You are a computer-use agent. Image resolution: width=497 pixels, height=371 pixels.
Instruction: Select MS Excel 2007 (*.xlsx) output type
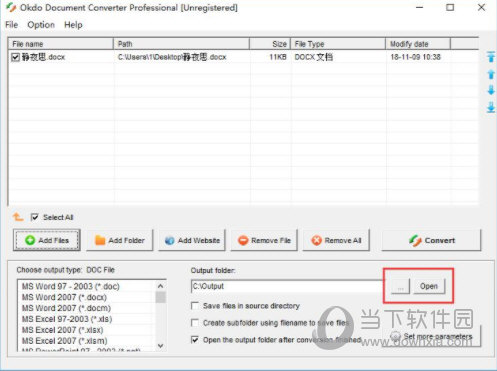coord(63,330)
